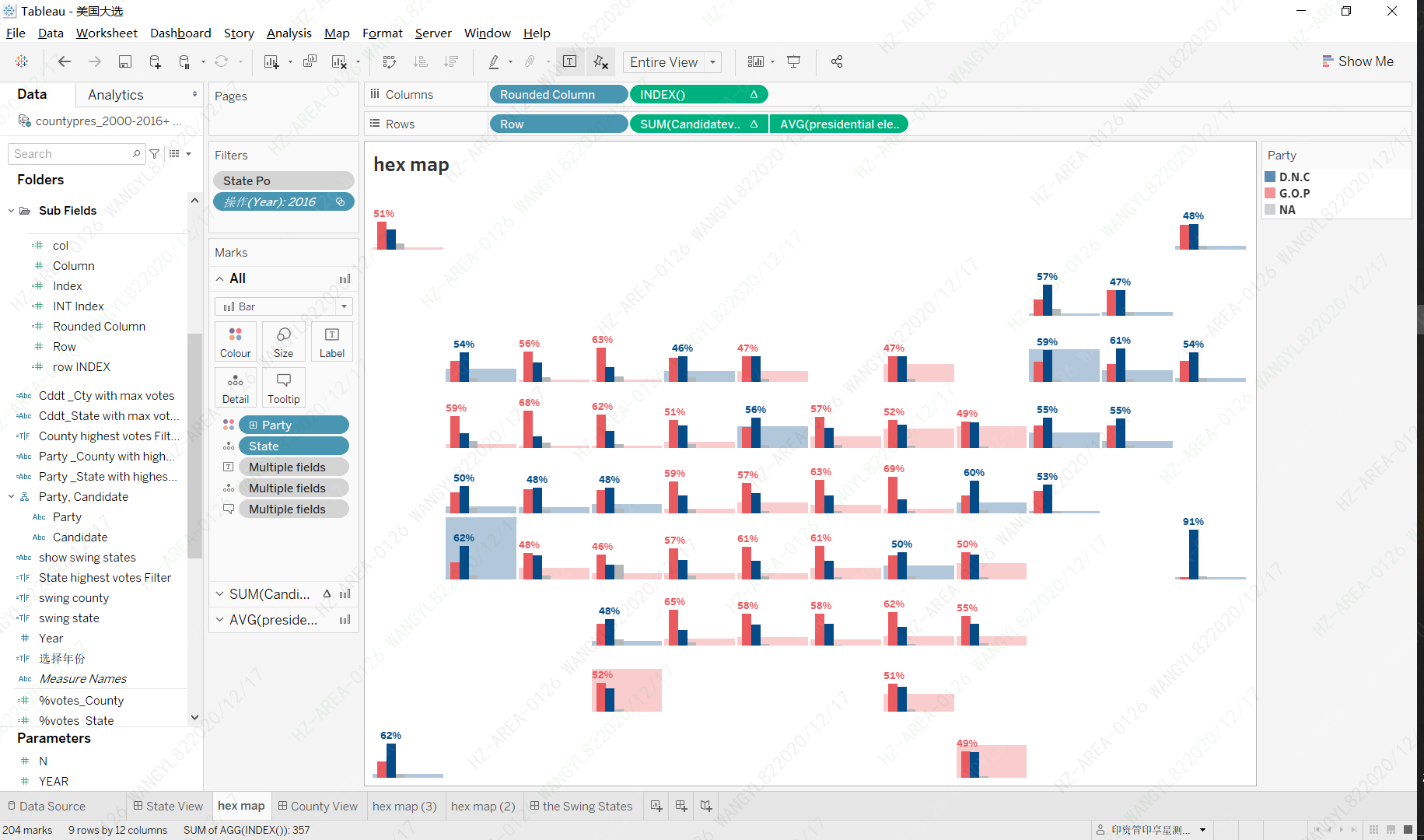Collapse the Sub Fields folder

click(x=11, y=211)
